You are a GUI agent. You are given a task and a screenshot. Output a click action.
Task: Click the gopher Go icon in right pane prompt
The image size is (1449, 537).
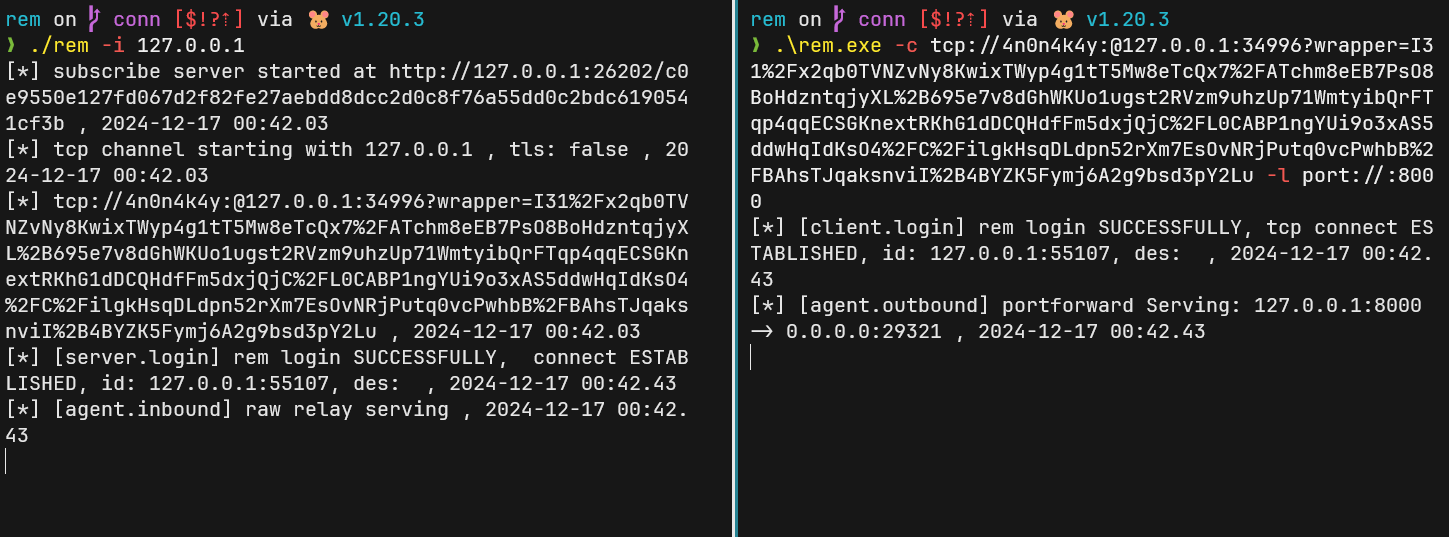[x=1063, y=20]
